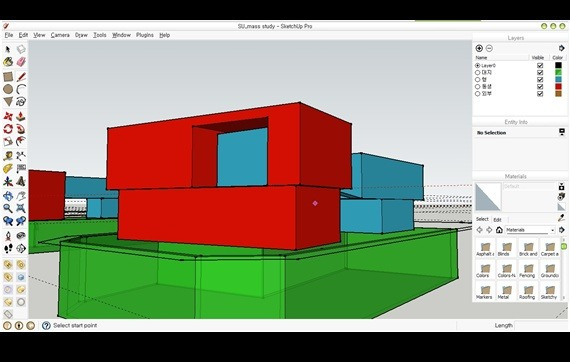
Task: Select the Circle tool
Action: click(8, 89)
